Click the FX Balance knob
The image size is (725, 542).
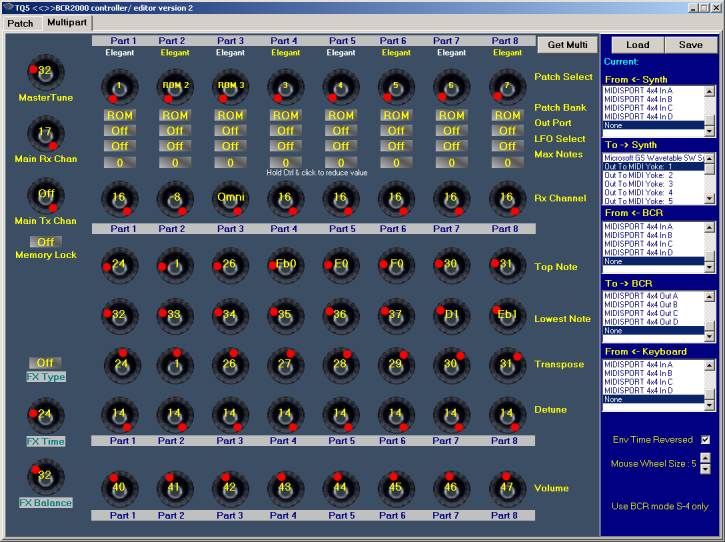click(x=45, y=476)
